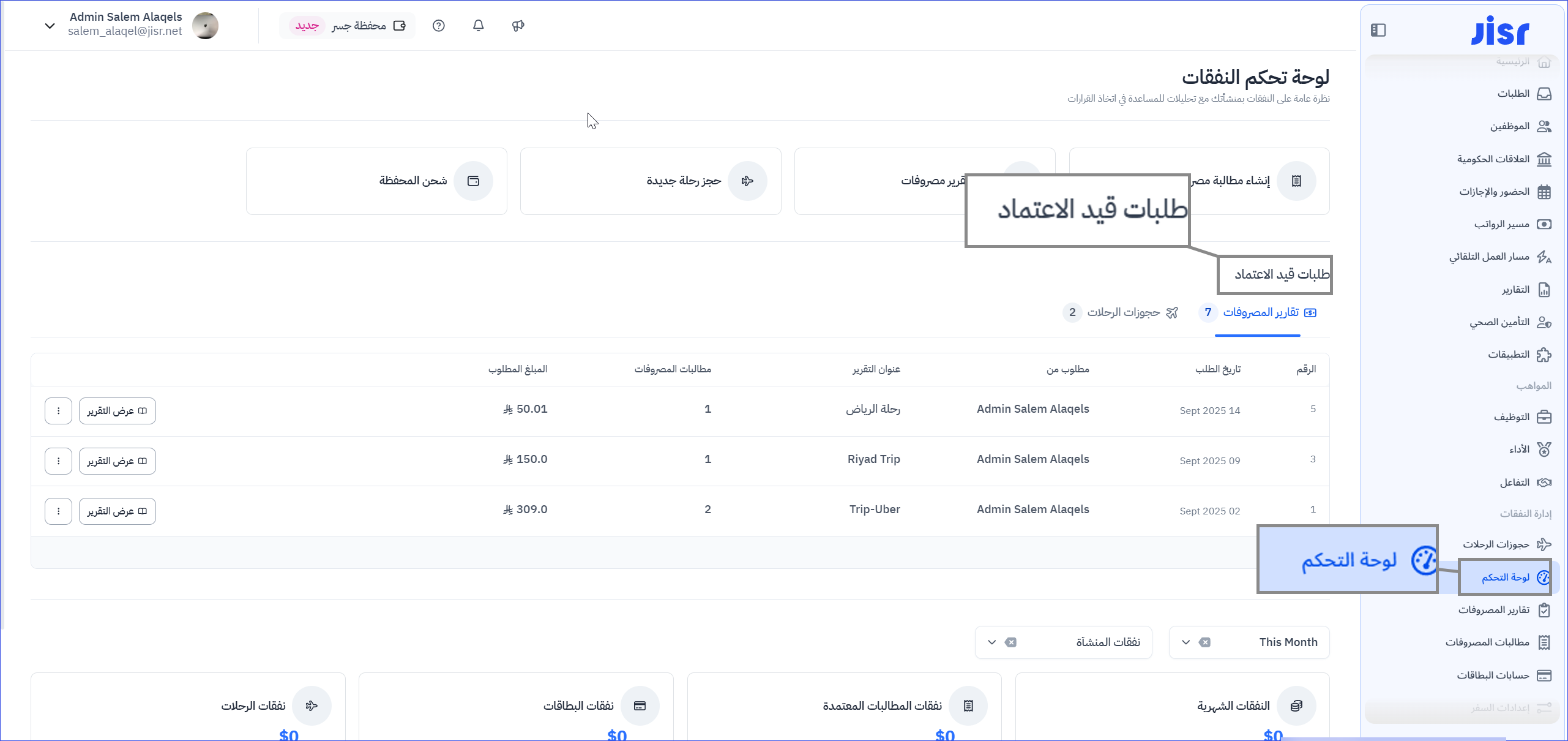Click عرض التقرير for رحلة الرياض
The width and height of the screenshot is (1568, 741).
pos(117,411)
